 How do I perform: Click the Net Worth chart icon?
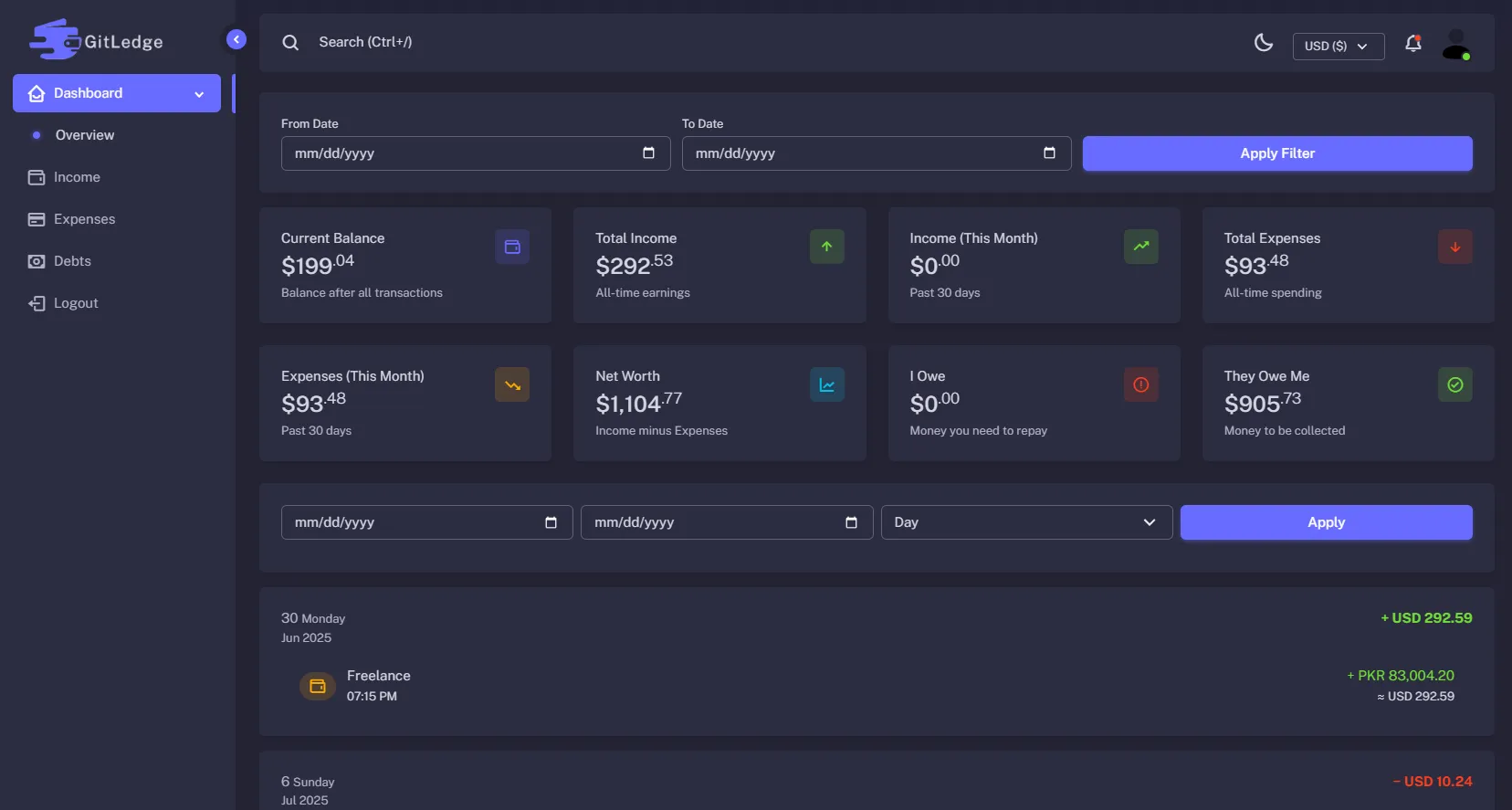(826, 384)
